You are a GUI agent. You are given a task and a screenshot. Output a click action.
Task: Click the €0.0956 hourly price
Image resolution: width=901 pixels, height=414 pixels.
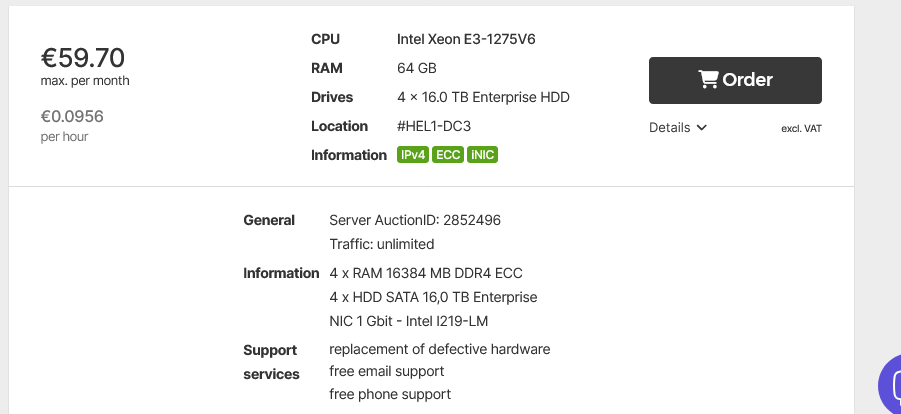(x=72, y=116)
